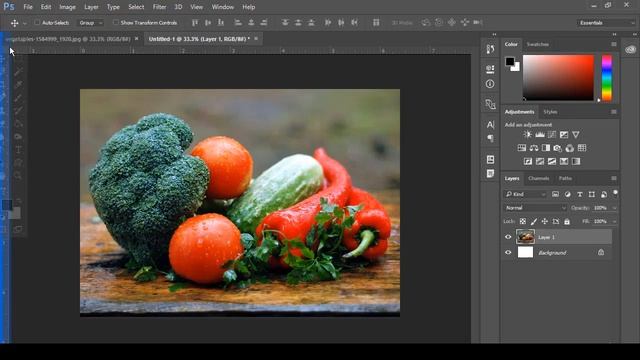Open the History panel icon
Image resolution: width=640 pixels, height=360 pixels.
tap(490, 49)
